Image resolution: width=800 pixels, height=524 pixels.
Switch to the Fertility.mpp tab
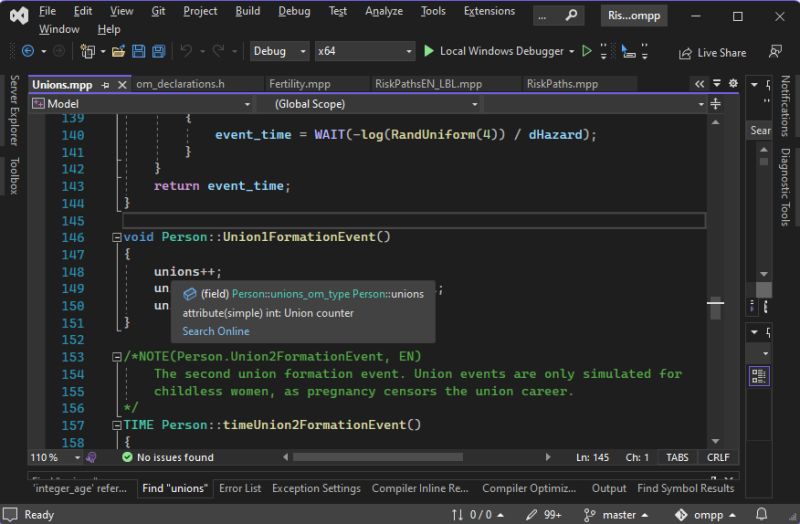(299, 84)
